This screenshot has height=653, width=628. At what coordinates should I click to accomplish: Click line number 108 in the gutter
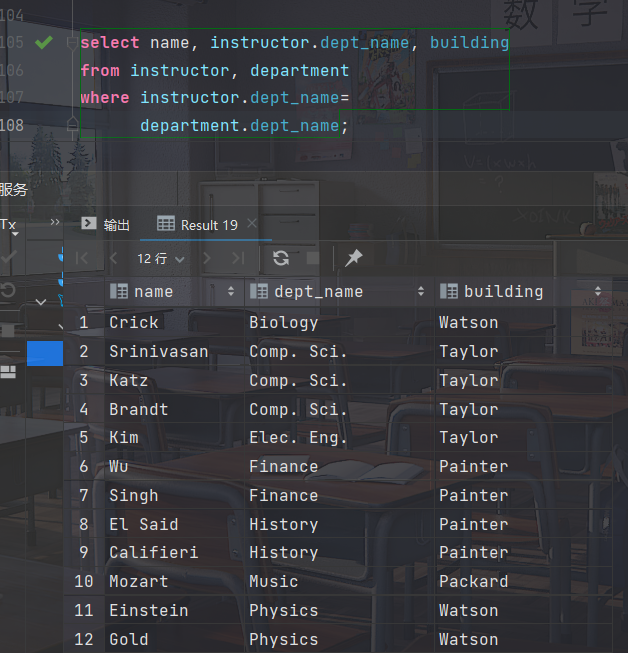coord(12,125)
